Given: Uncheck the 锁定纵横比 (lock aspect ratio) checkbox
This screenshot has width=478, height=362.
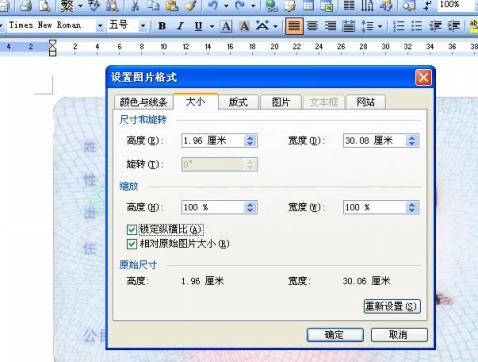Looking at the screenshot, I should click(x=132, y=229).
